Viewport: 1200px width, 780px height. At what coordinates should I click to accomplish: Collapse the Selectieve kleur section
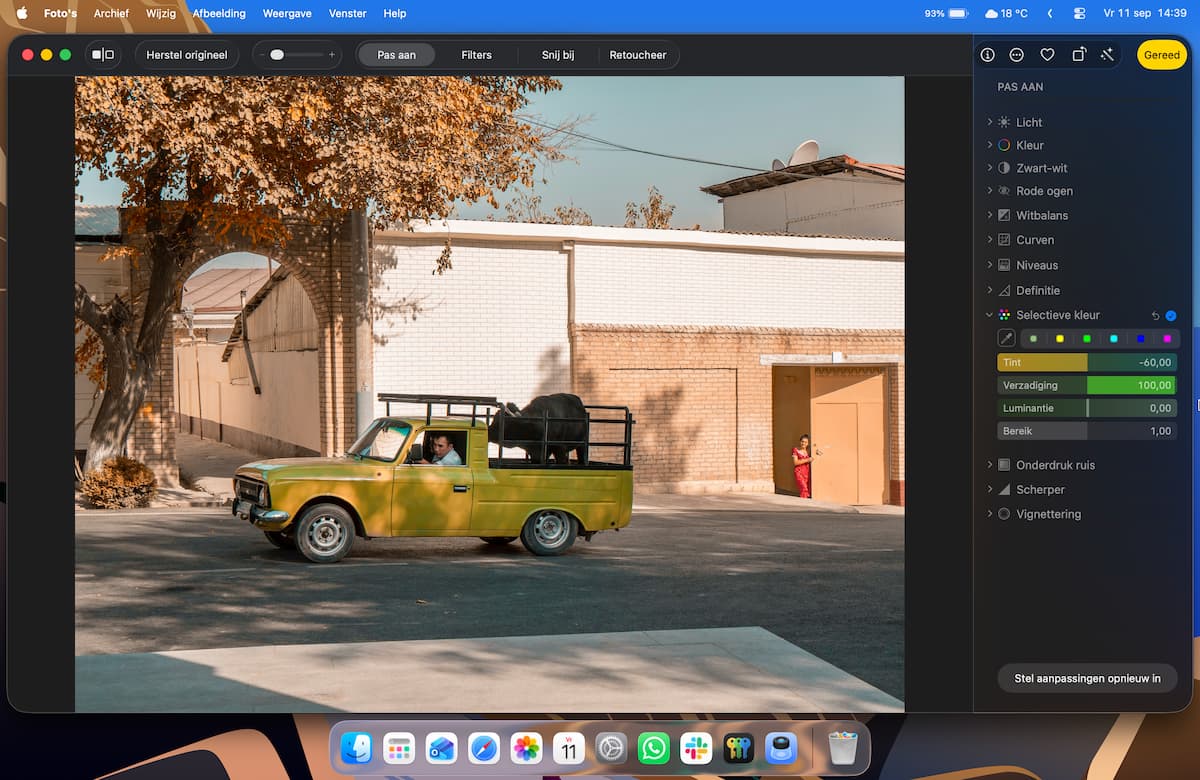(x=990, y=315)
